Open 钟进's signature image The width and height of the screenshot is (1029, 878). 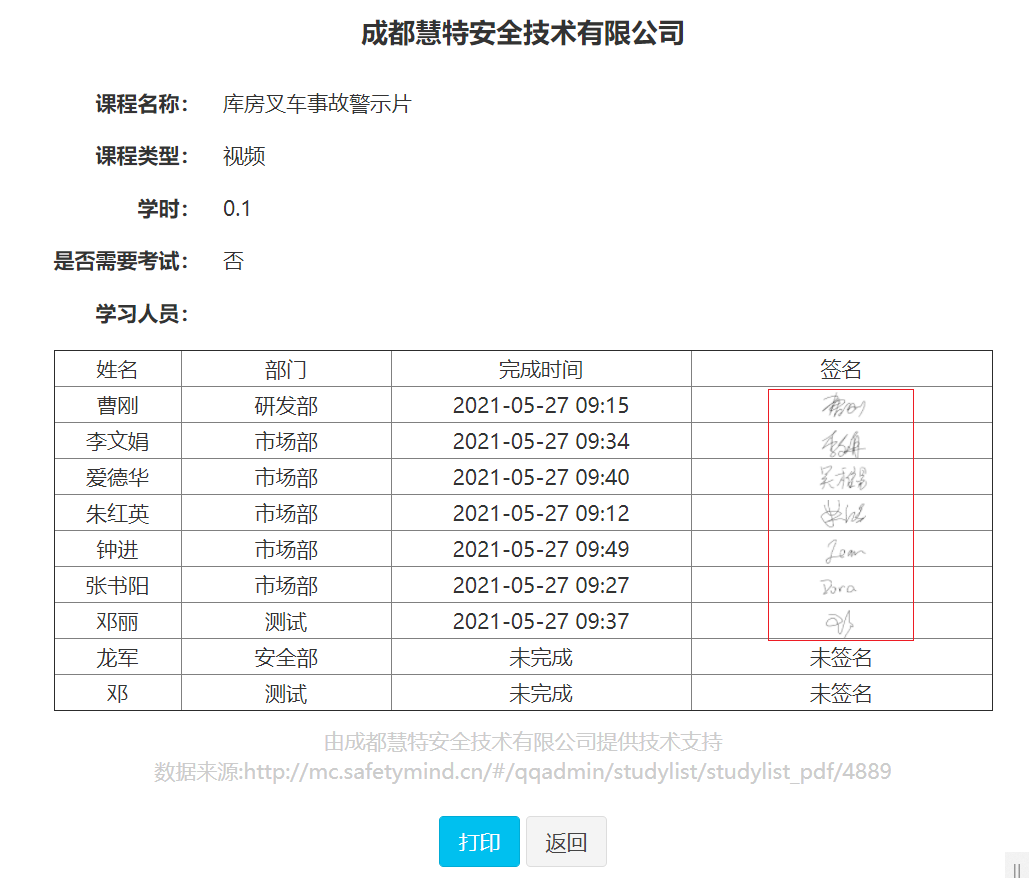point(845,551)
